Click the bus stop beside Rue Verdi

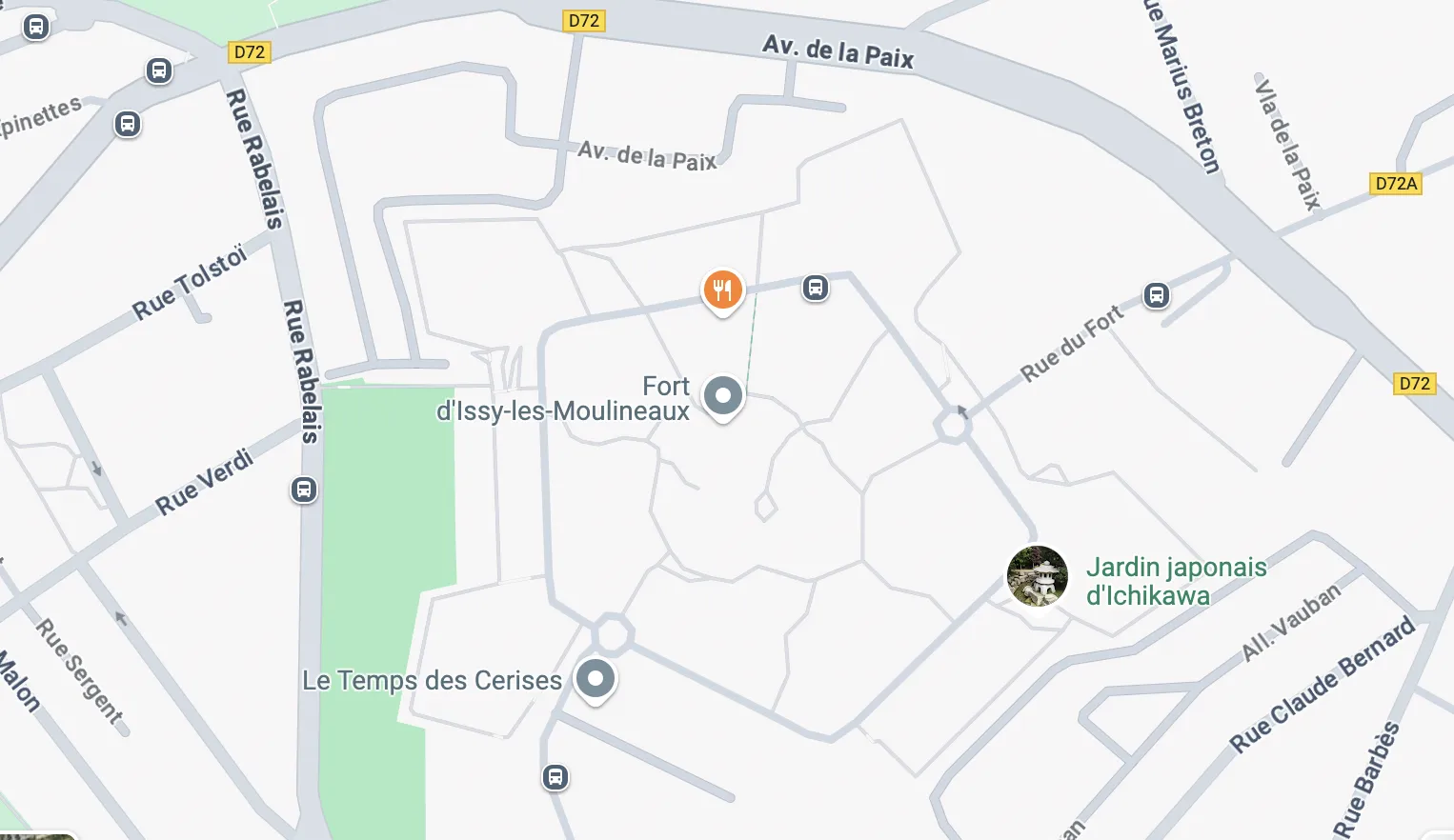[x=304, y=490]
